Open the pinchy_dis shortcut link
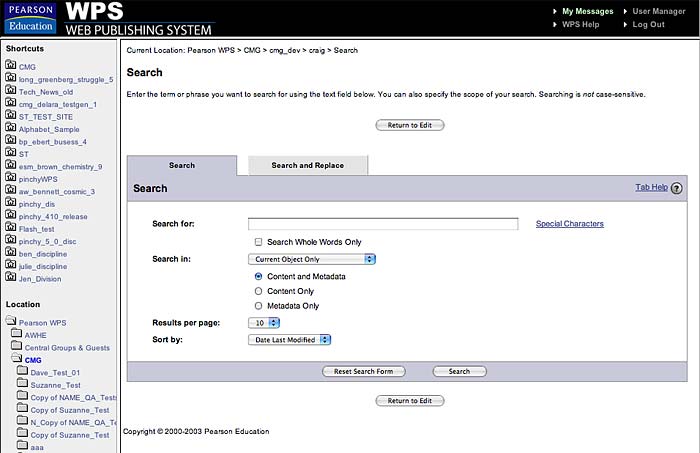 tap(37, 204)
